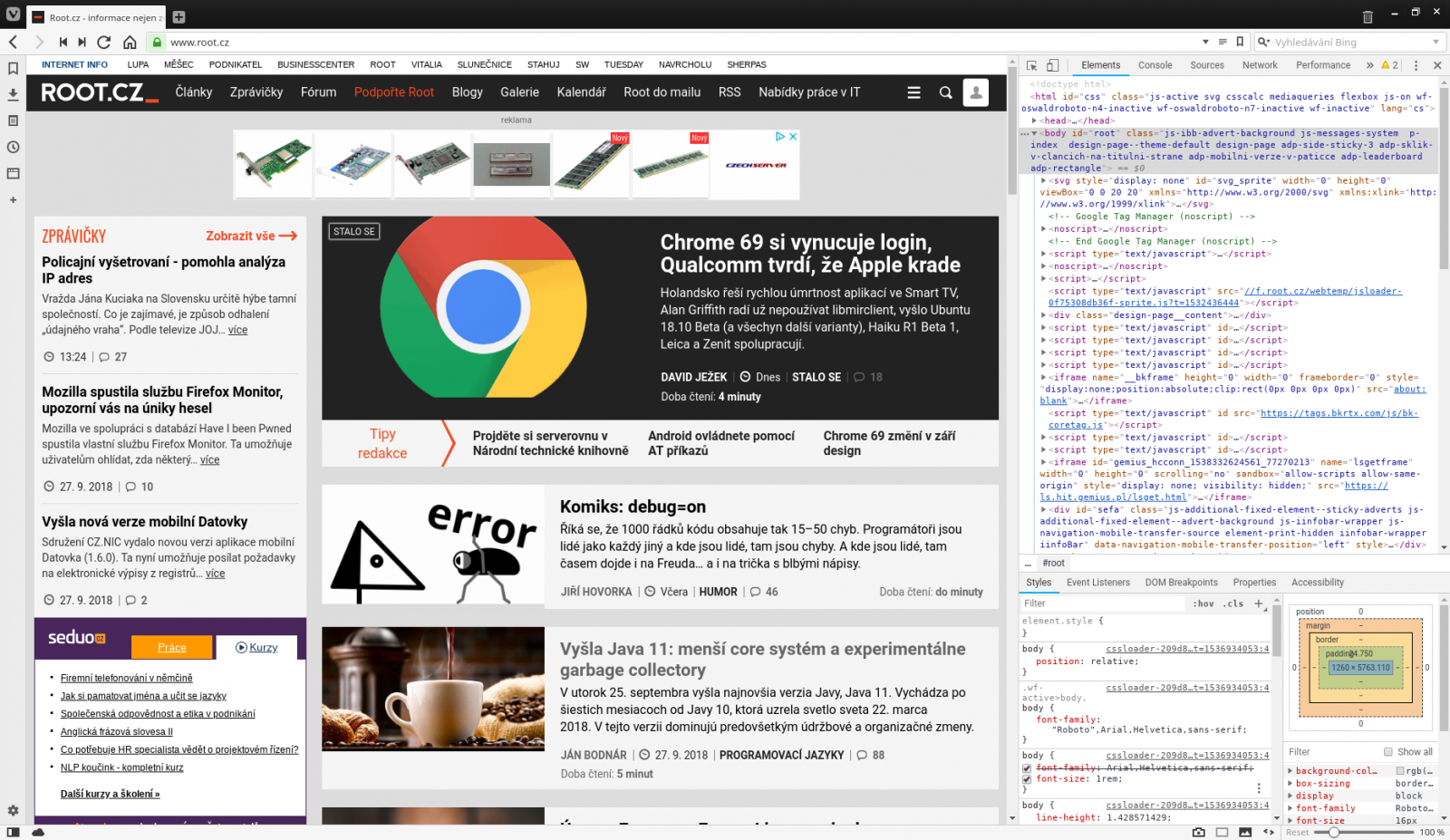Screen dimensions: 1450x840
Task: Add a new style rule
Action: [x=1258, y=603]
